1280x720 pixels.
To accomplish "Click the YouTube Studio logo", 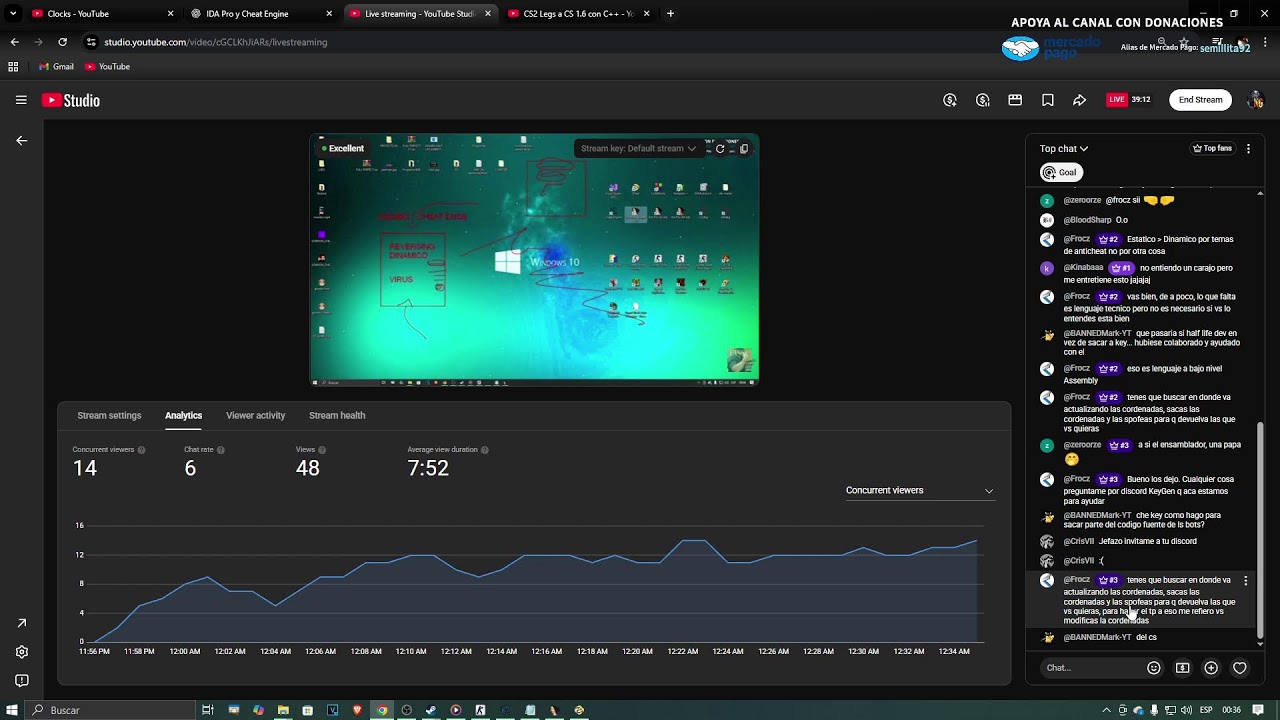I will tap(70, 100).
